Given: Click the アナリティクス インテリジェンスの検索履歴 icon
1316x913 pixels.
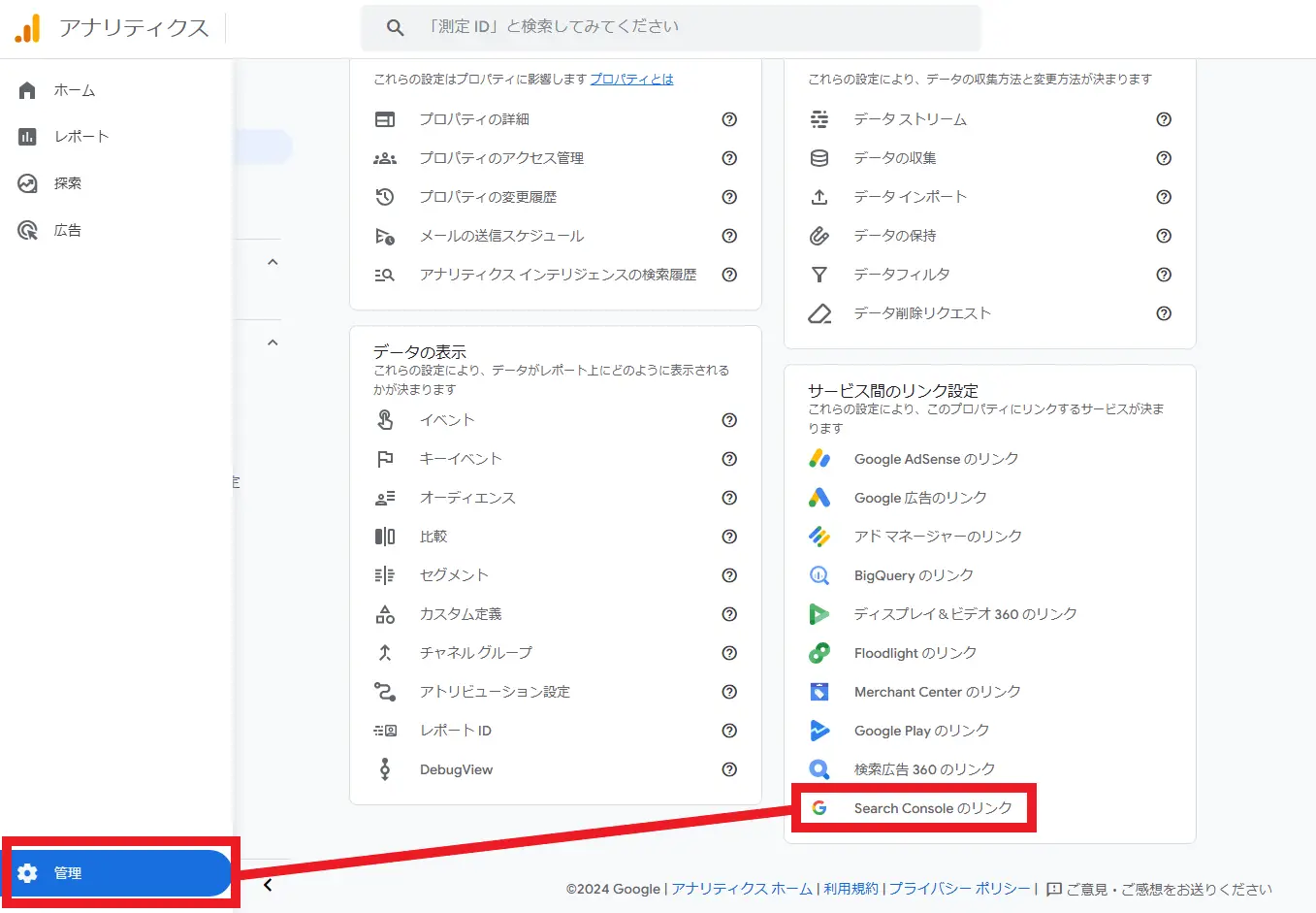Looking at the screenshot, I should pyautogui.click(x=385, y=275).
